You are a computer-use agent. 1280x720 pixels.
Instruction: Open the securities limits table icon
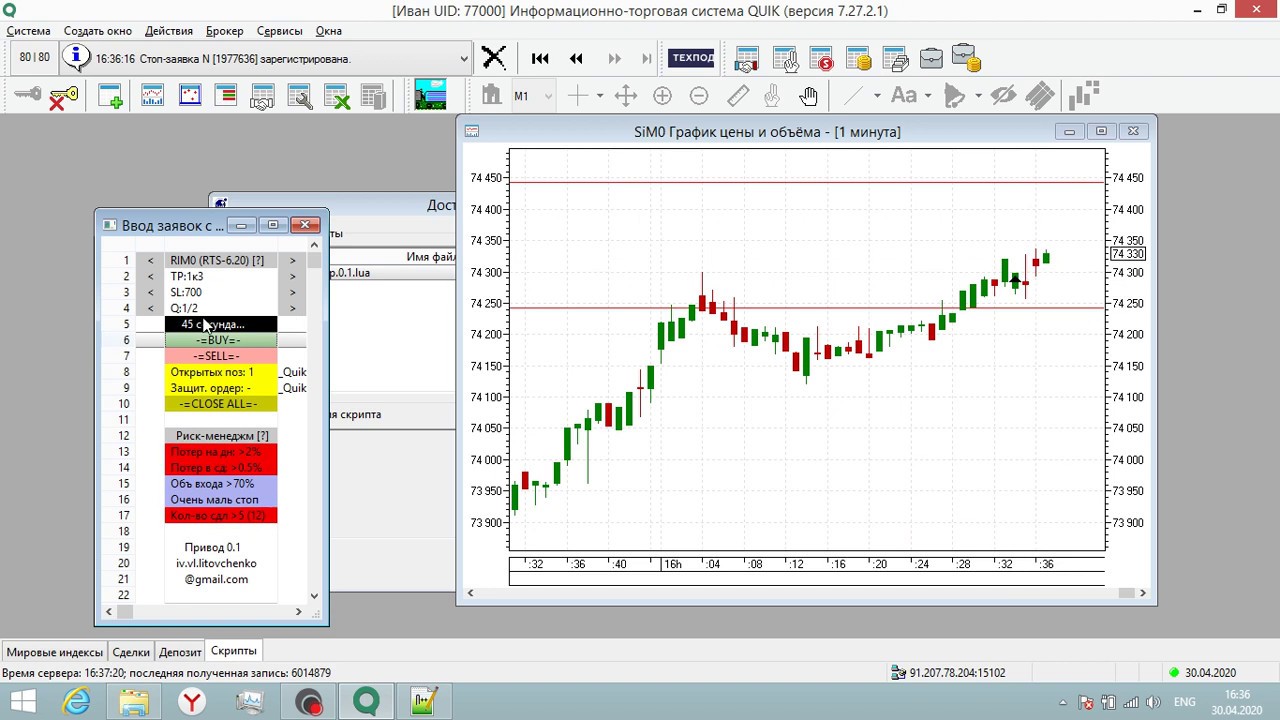pyautogui.click(x=894, y=58)
